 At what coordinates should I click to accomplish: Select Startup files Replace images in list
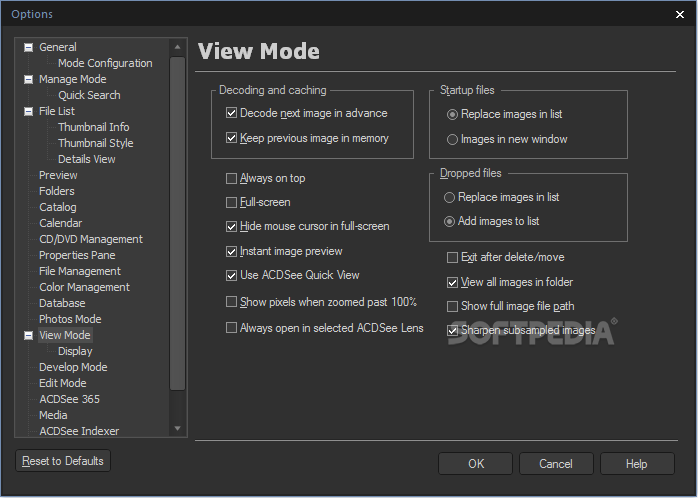pos(452,115)
